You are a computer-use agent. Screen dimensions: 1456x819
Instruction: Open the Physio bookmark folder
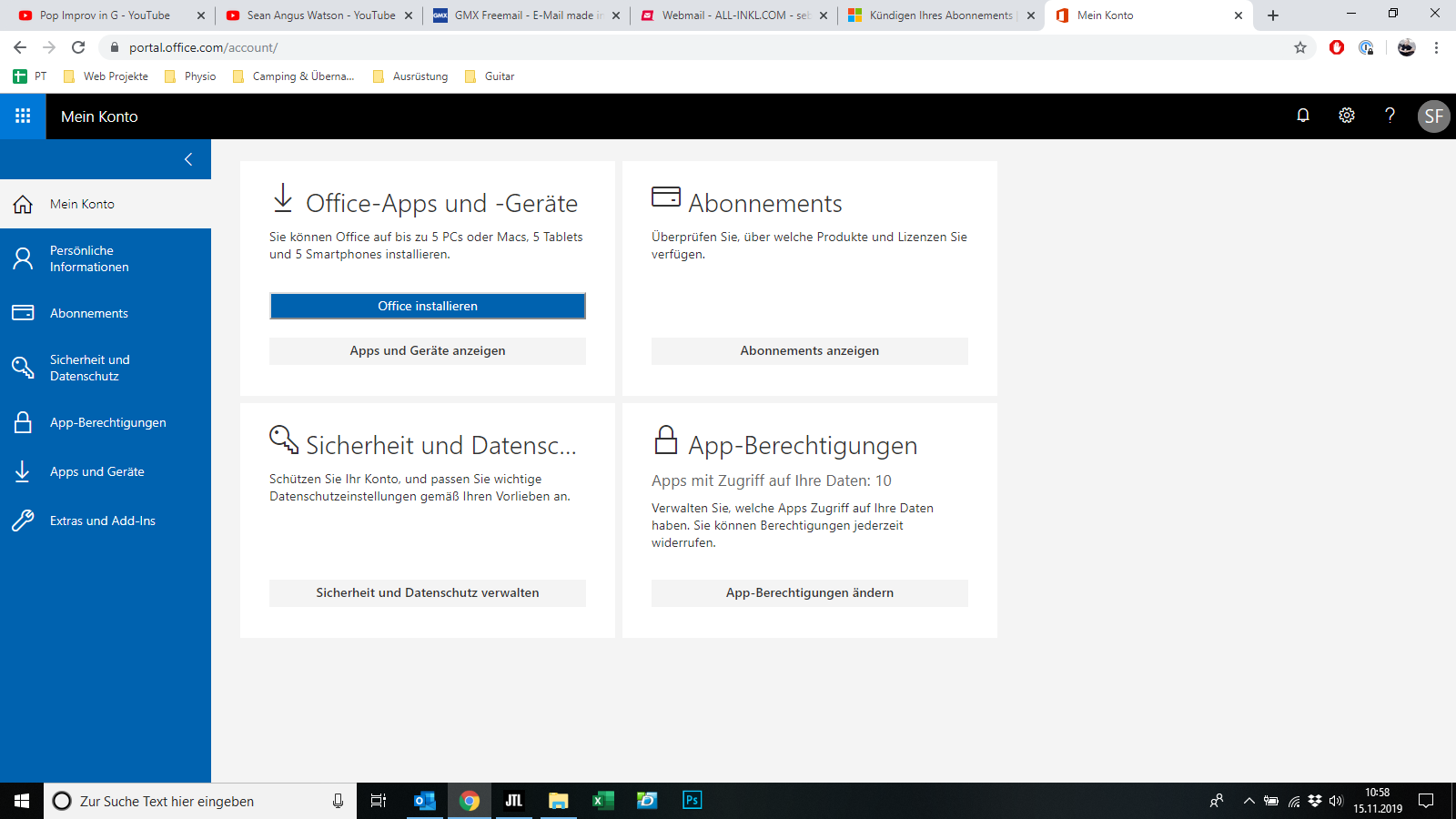190,76
